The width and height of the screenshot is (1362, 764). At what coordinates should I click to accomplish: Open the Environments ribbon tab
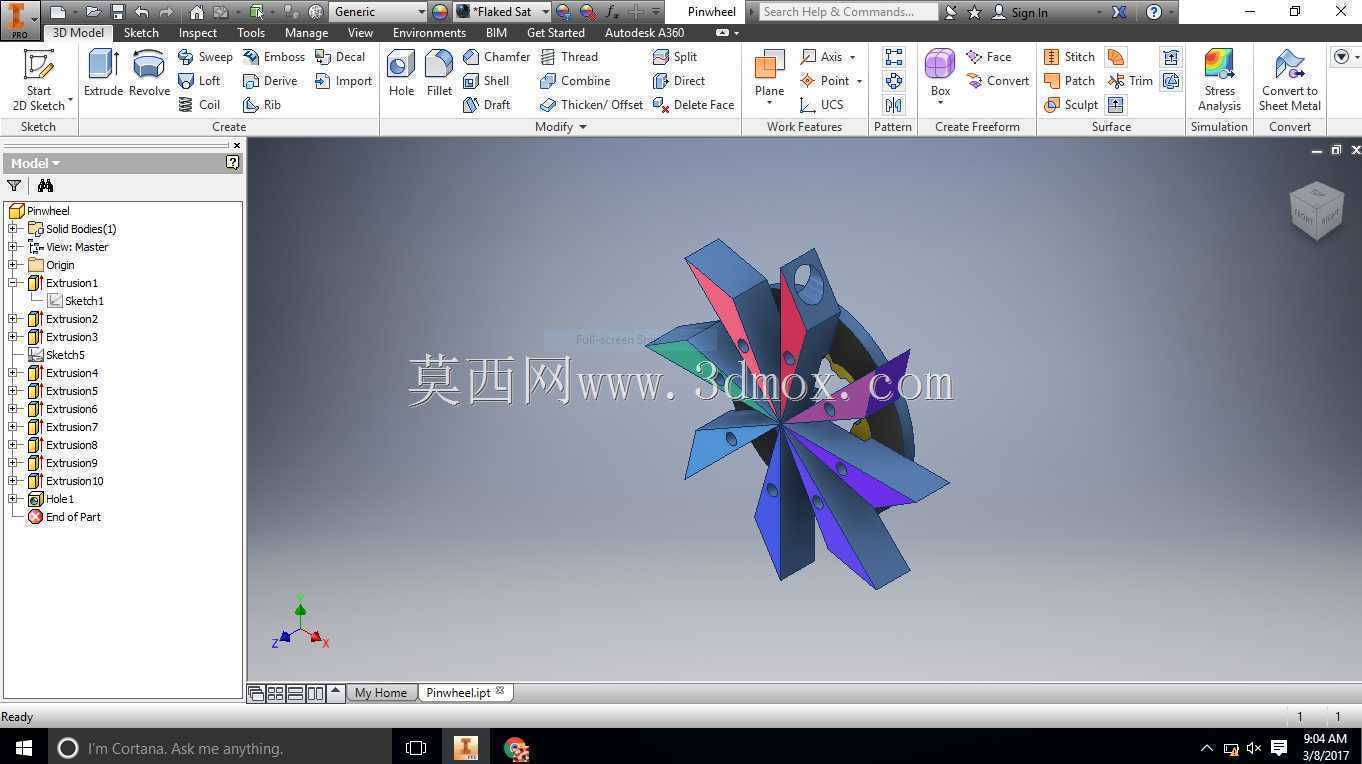pyautogui.click(x=429, y=33)
